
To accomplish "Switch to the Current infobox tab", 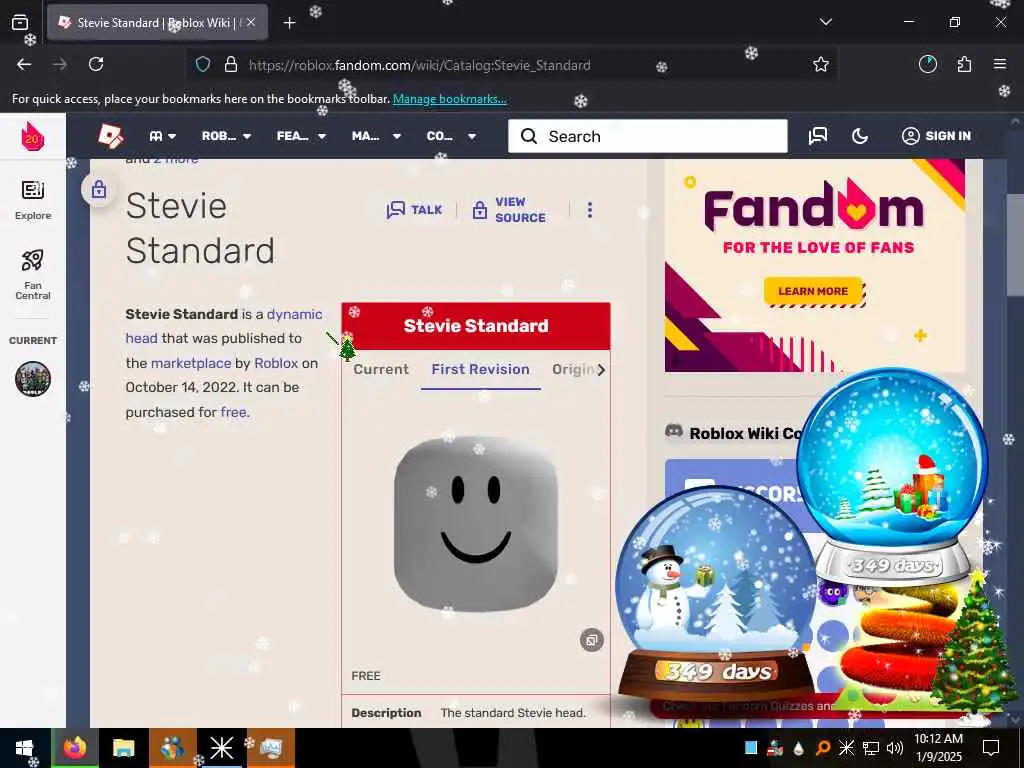I will 381,369.
